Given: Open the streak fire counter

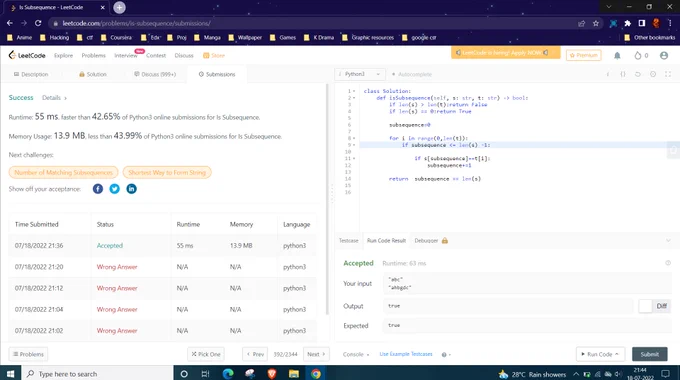Looking at the screenshot, I should (x=641, y=56).
